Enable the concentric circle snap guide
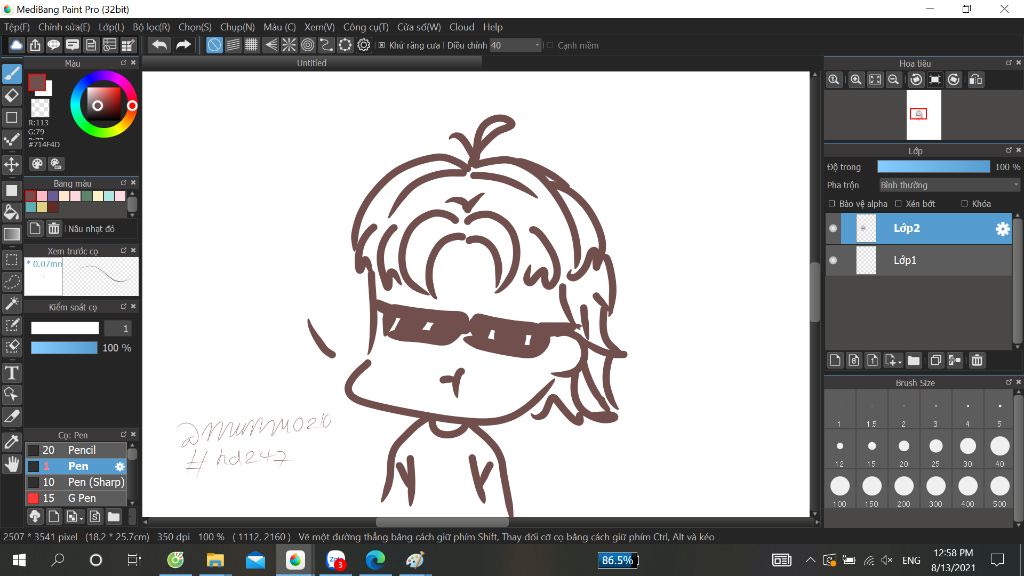This screenshot has width=1024, height=576. click(x=308, y=45)
